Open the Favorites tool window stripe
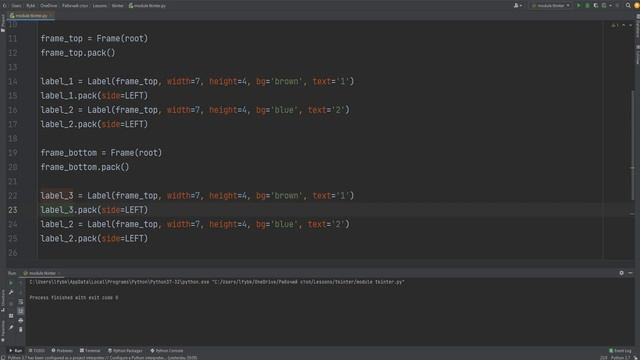Screen dimensions: 640x360 tap(3, 330)
